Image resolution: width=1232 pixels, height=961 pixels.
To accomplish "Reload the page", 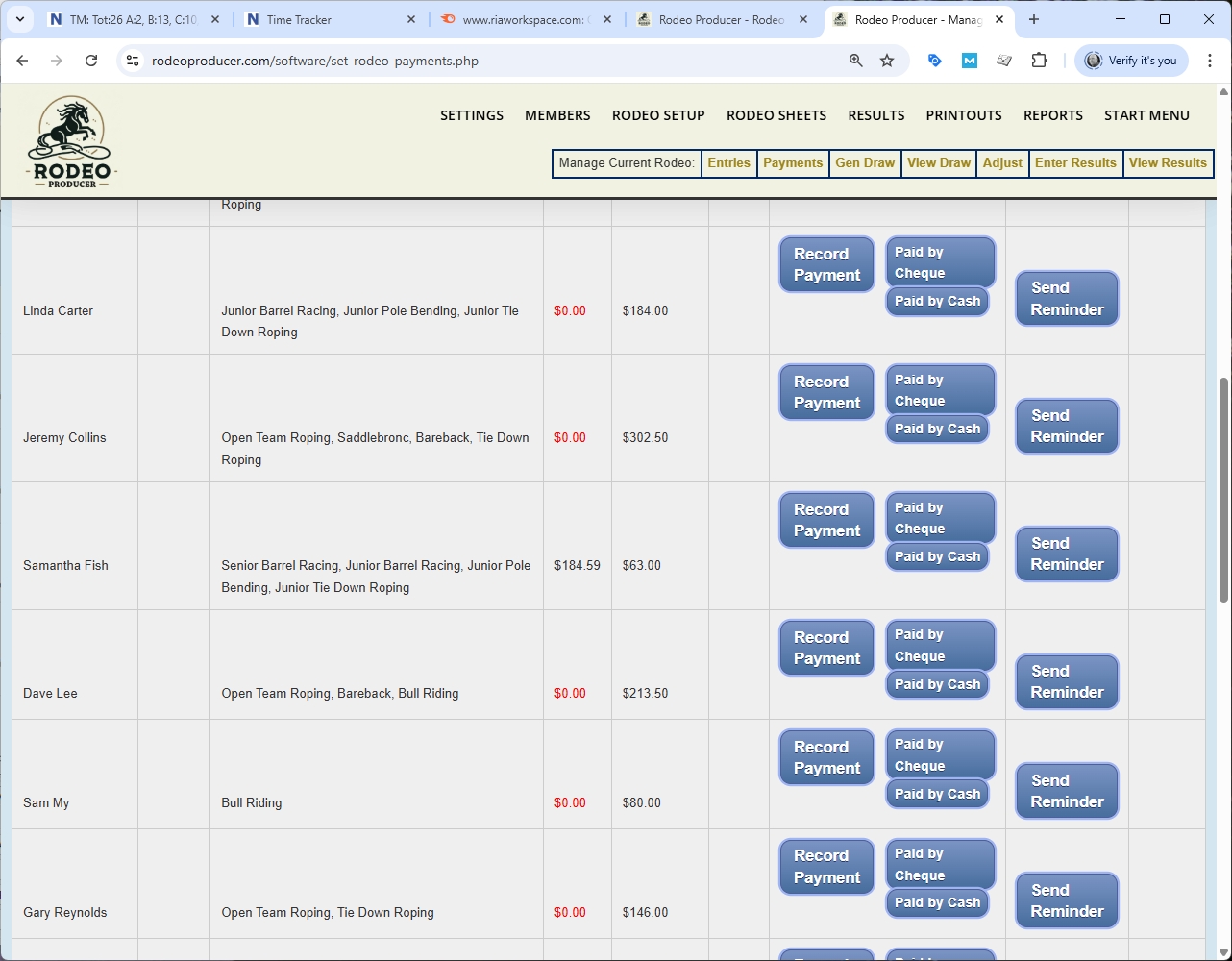I will click(91, 61).
